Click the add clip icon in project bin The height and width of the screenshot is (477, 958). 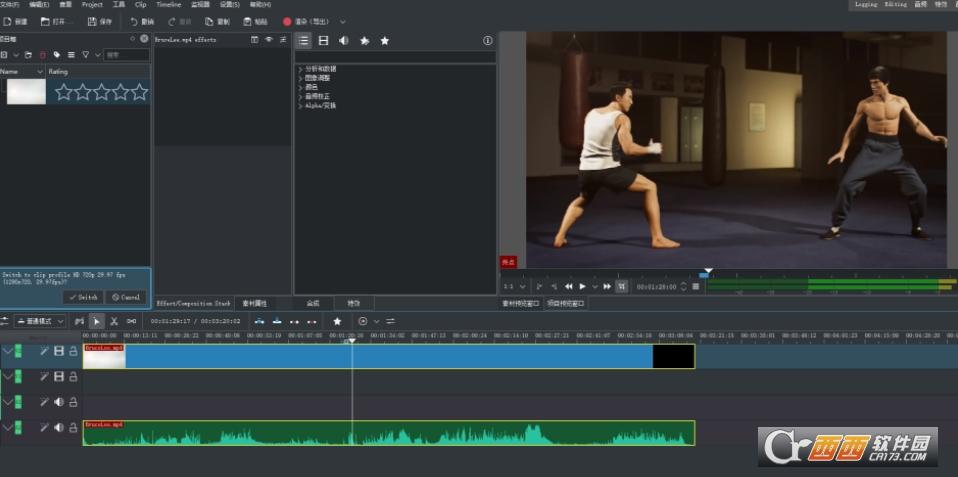tap(4, 55)
